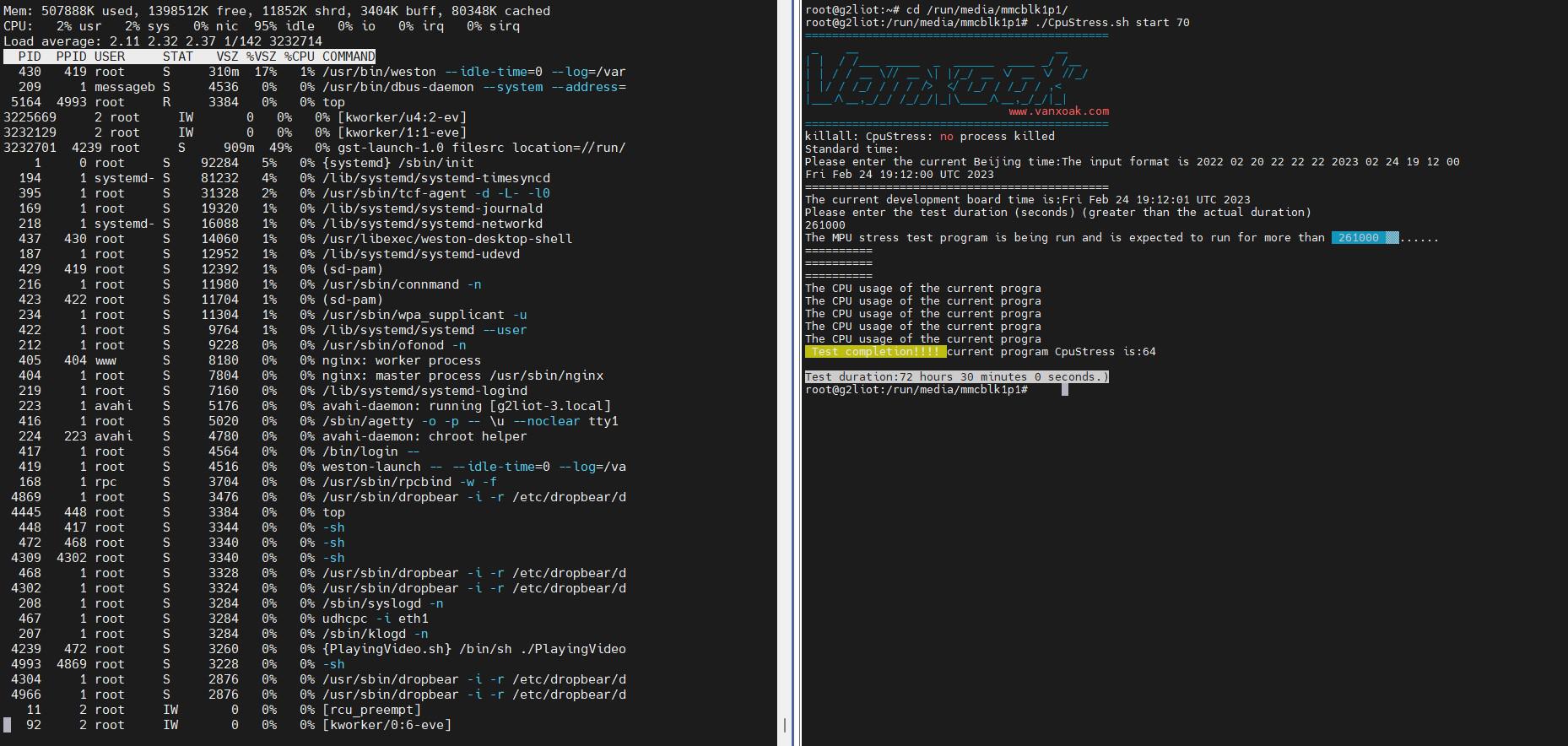1568x746 pixels.
Task: Click the left pane cursor block at bottom
Action: (x=8, y=725)
